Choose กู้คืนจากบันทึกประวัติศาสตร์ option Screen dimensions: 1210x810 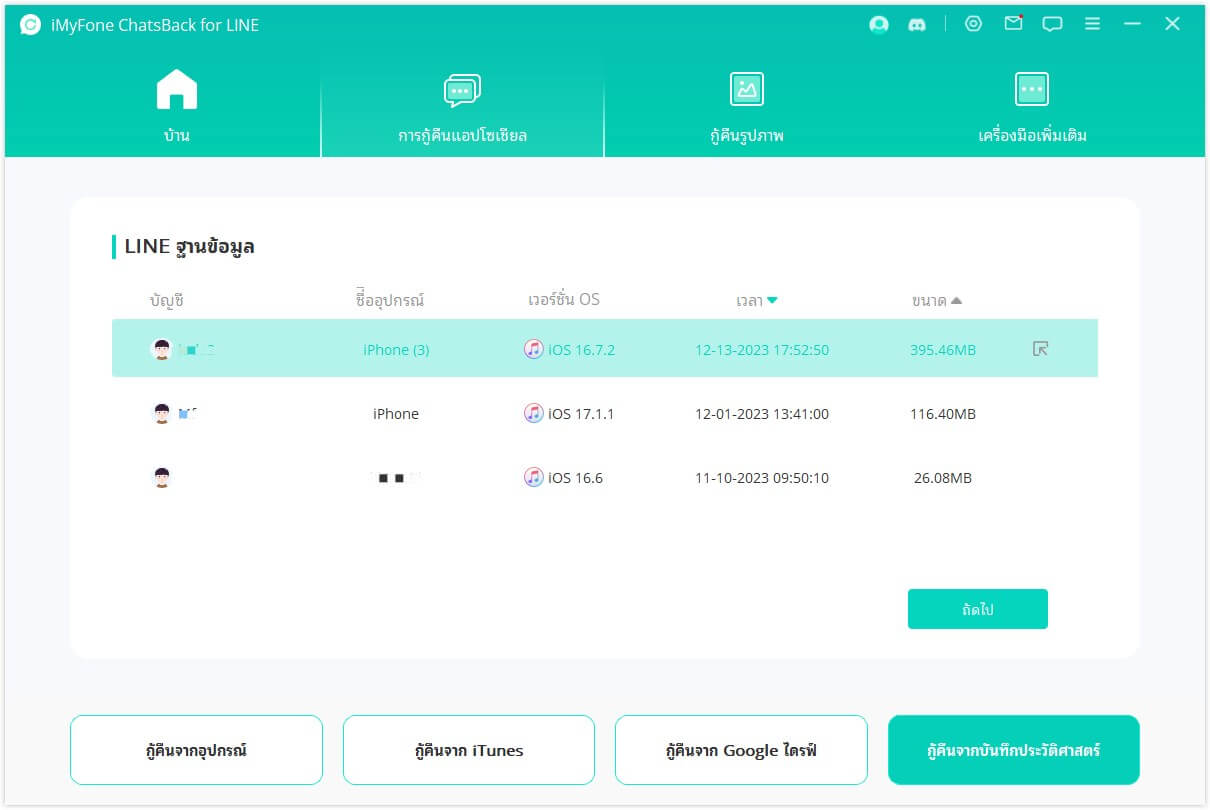pyautogui.click(x=1014, y=750)
